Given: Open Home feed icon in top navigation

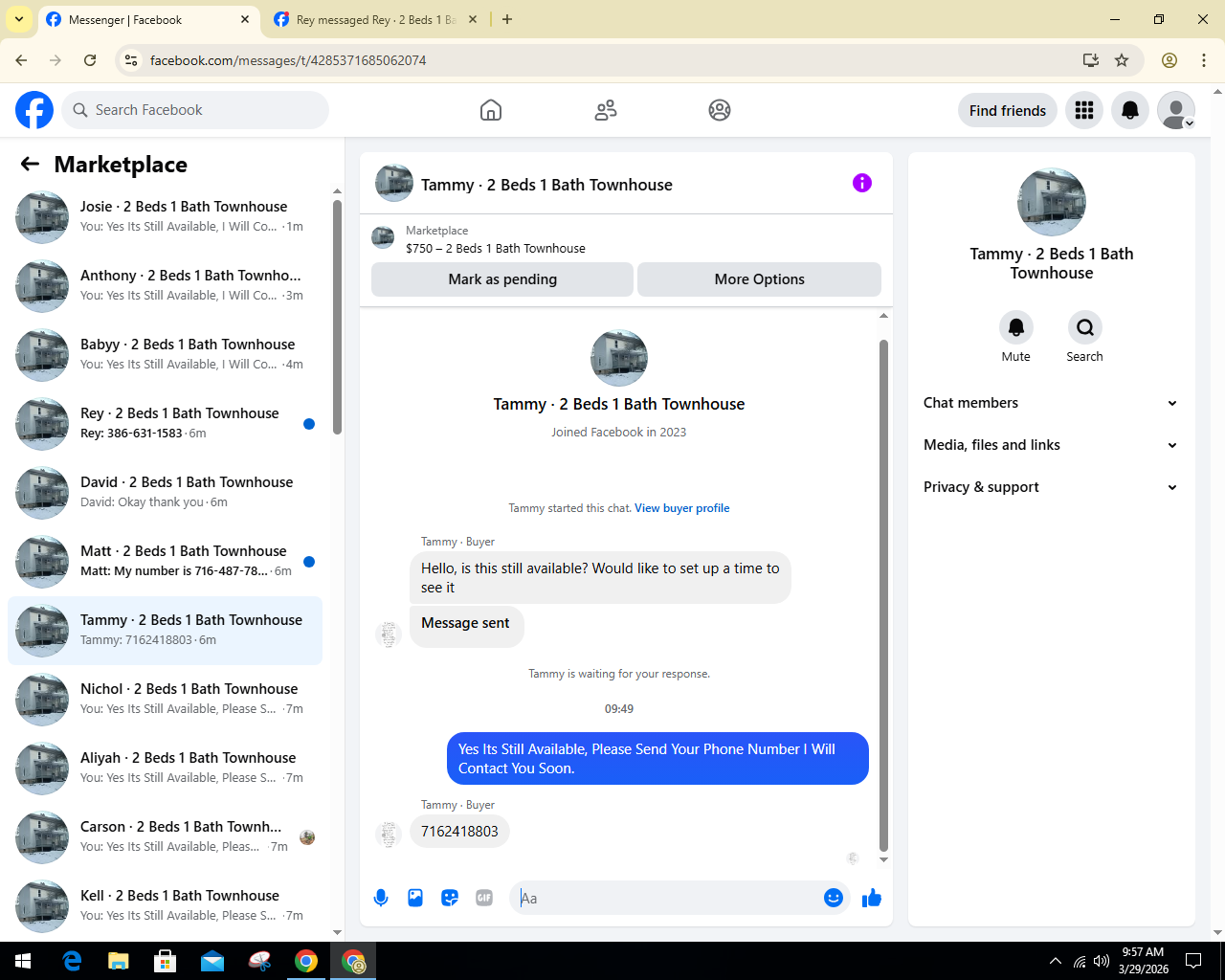Looking at the screenshot, I should coord(491,110).
